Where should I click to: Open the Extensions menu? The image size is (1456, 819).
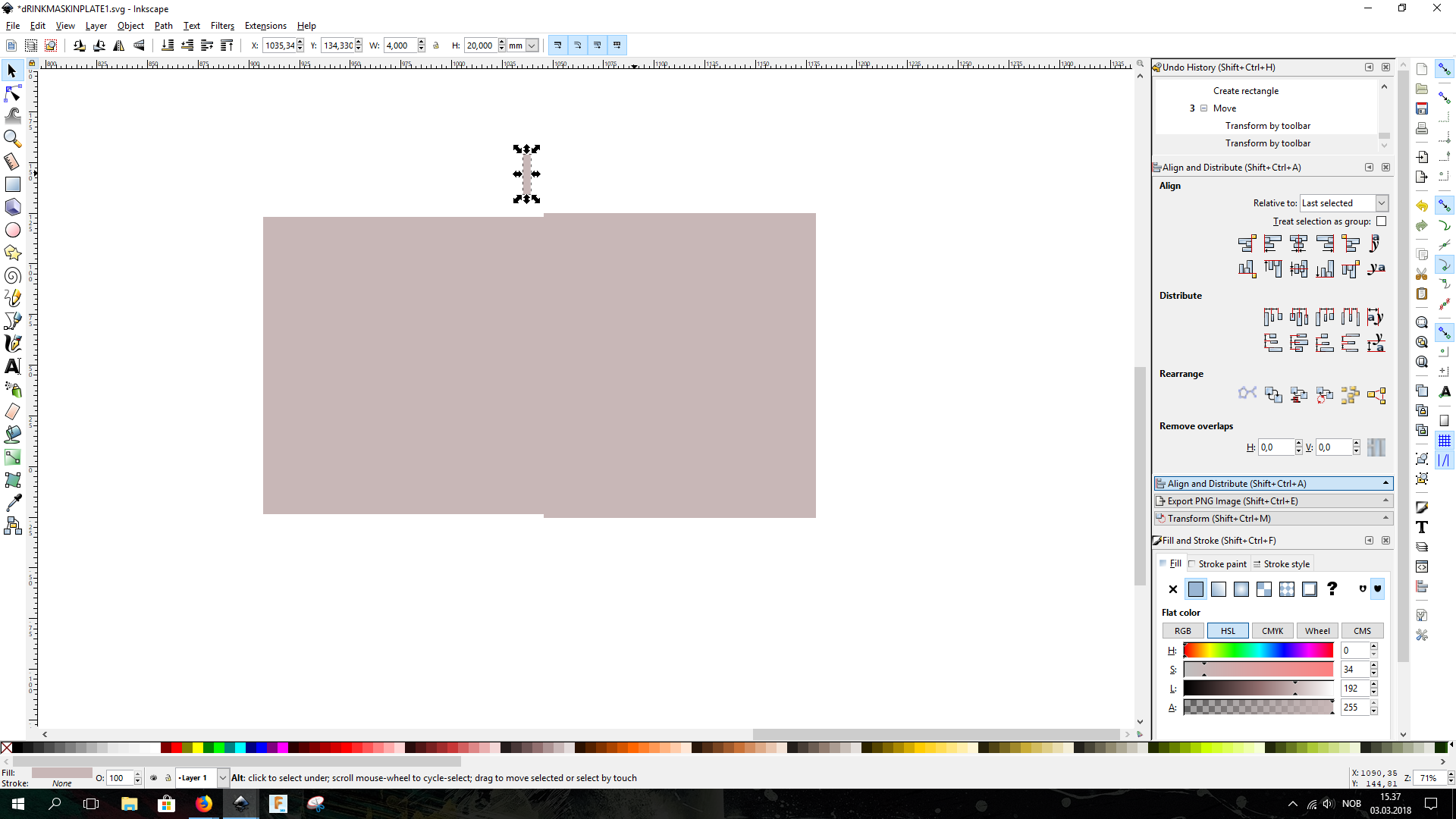pyautogui.click(x=265, y=25)
